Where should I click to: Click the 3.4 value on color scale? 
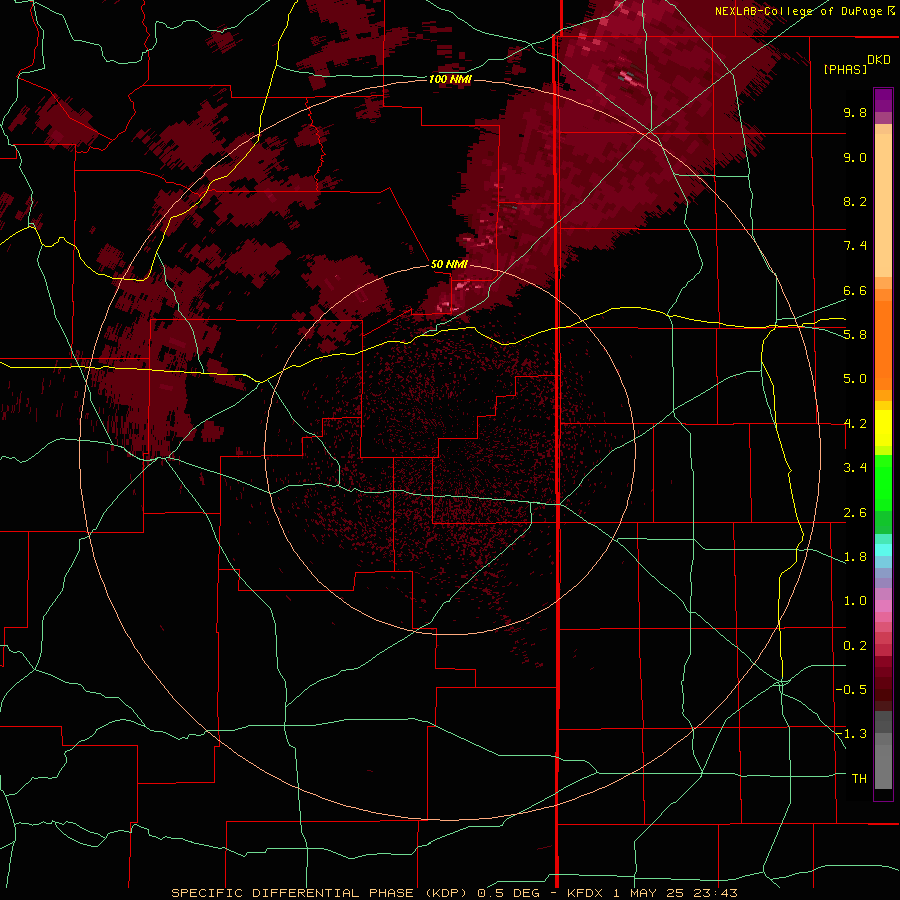[x=855, y=468]
